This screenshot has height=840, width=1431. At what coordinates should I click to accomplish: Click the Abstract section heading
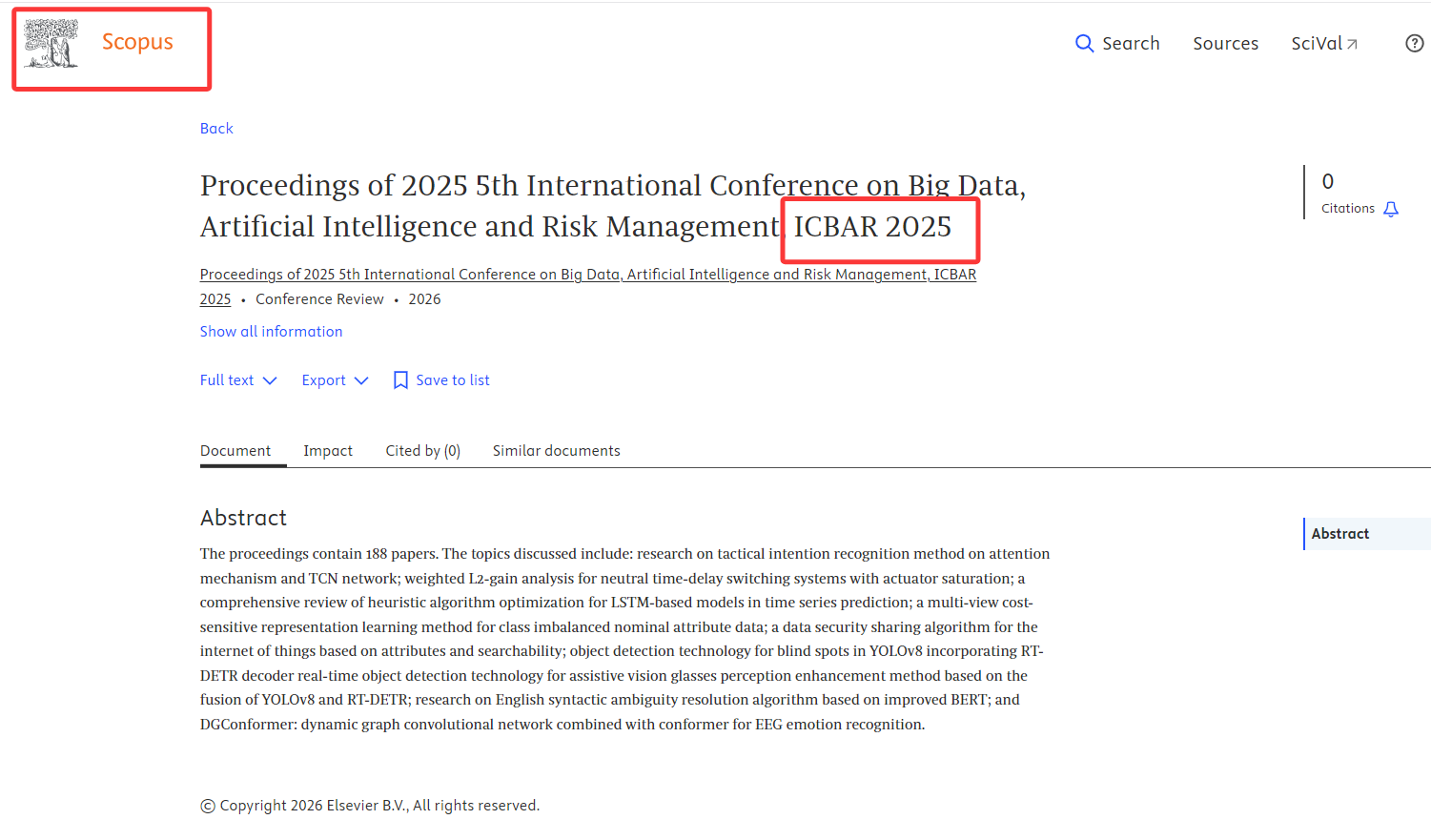[x=243, y=518]
